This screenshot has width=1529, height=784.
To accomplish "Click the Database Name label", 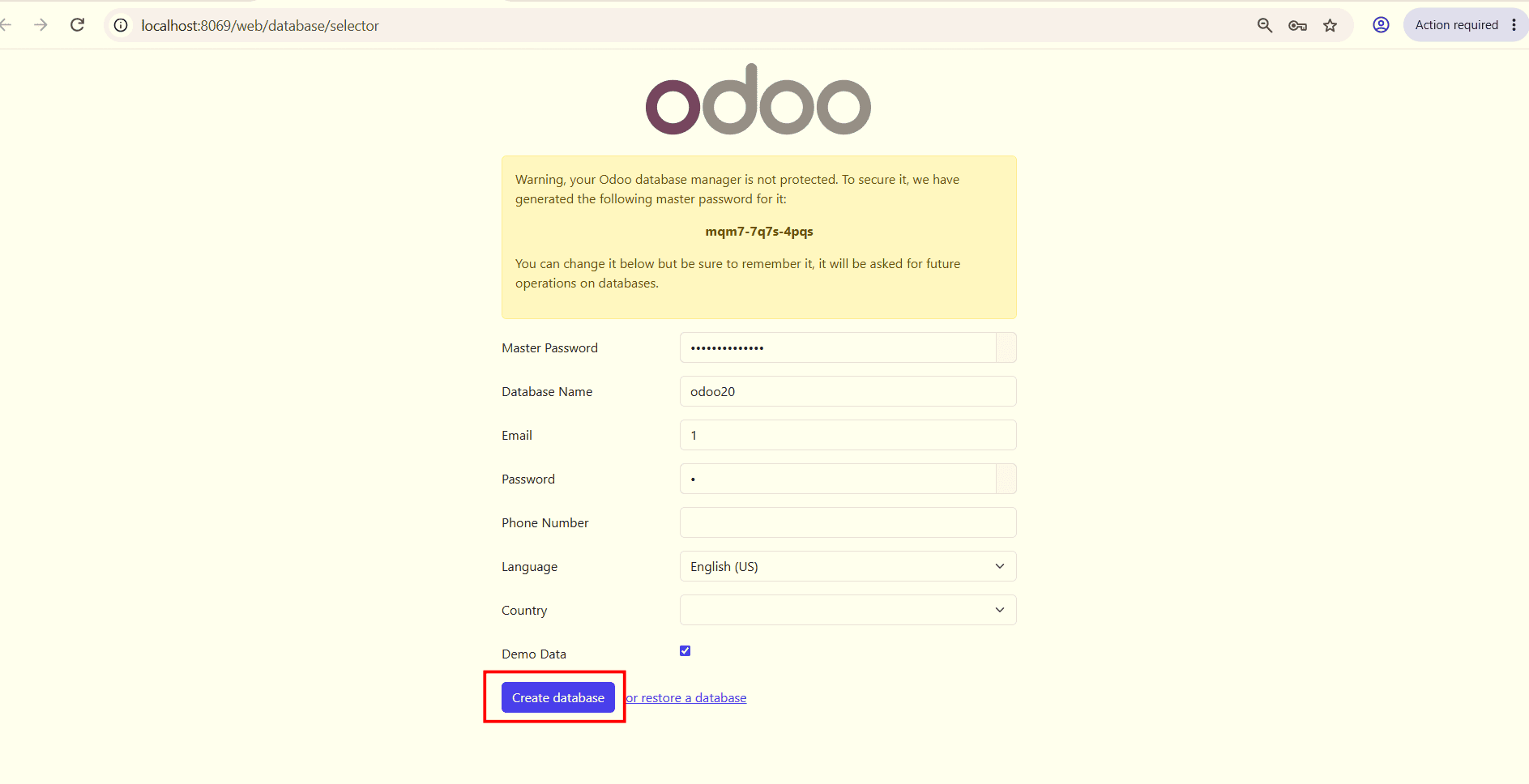I will [547, 392].
